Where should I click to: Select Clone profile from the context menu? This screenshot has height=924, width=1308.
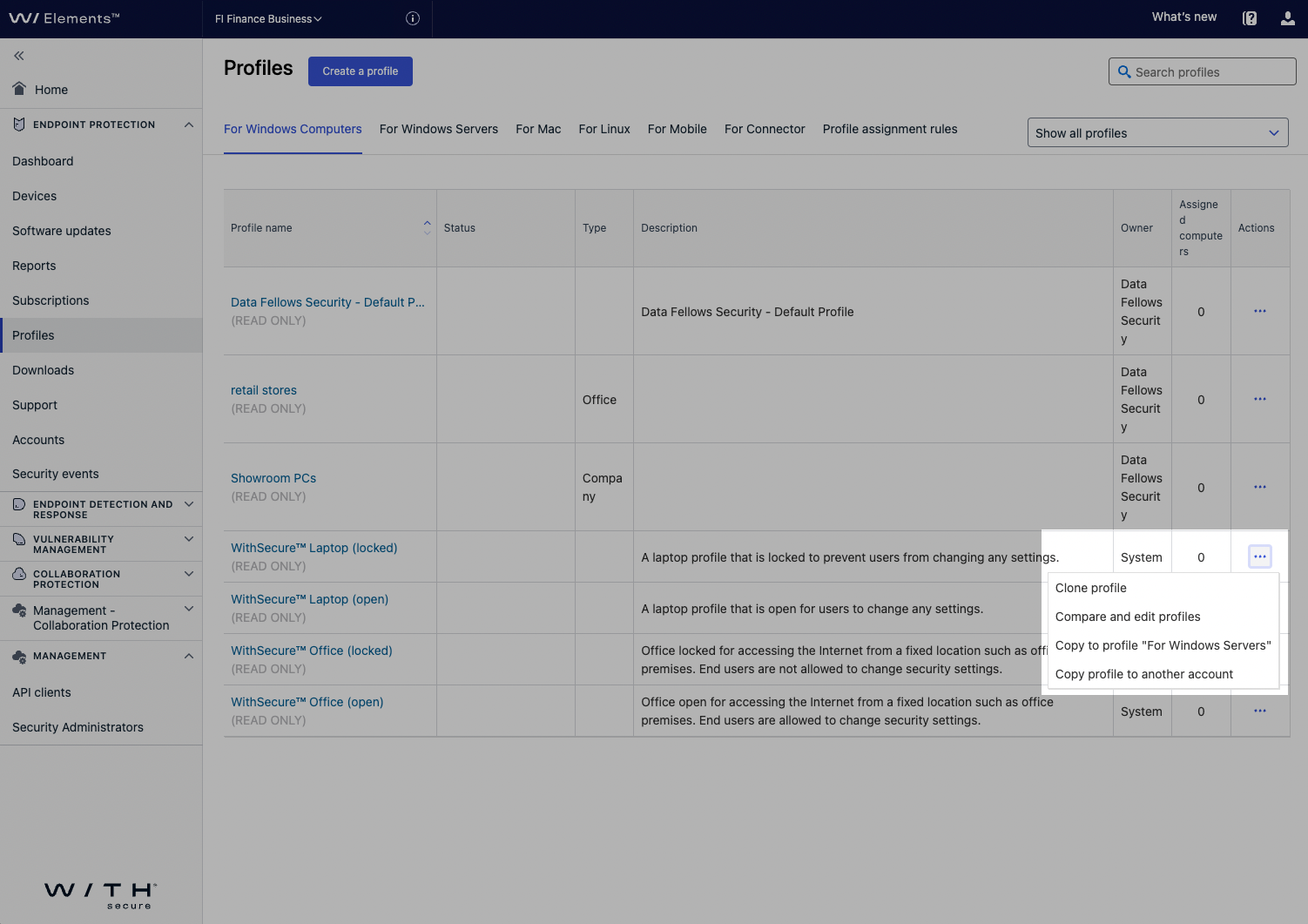coord(1090,588)
